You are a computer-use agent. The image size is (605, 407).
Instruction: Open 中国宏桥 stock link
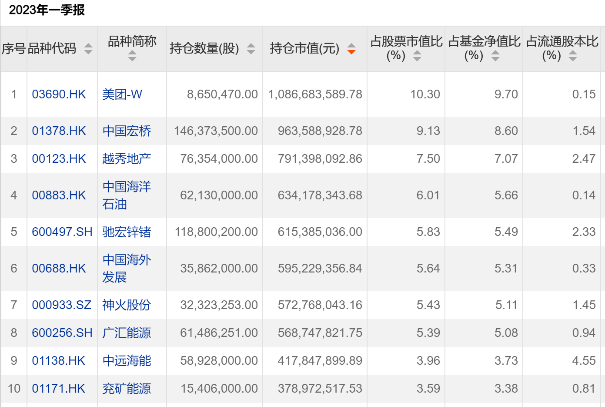click(127, 131)
